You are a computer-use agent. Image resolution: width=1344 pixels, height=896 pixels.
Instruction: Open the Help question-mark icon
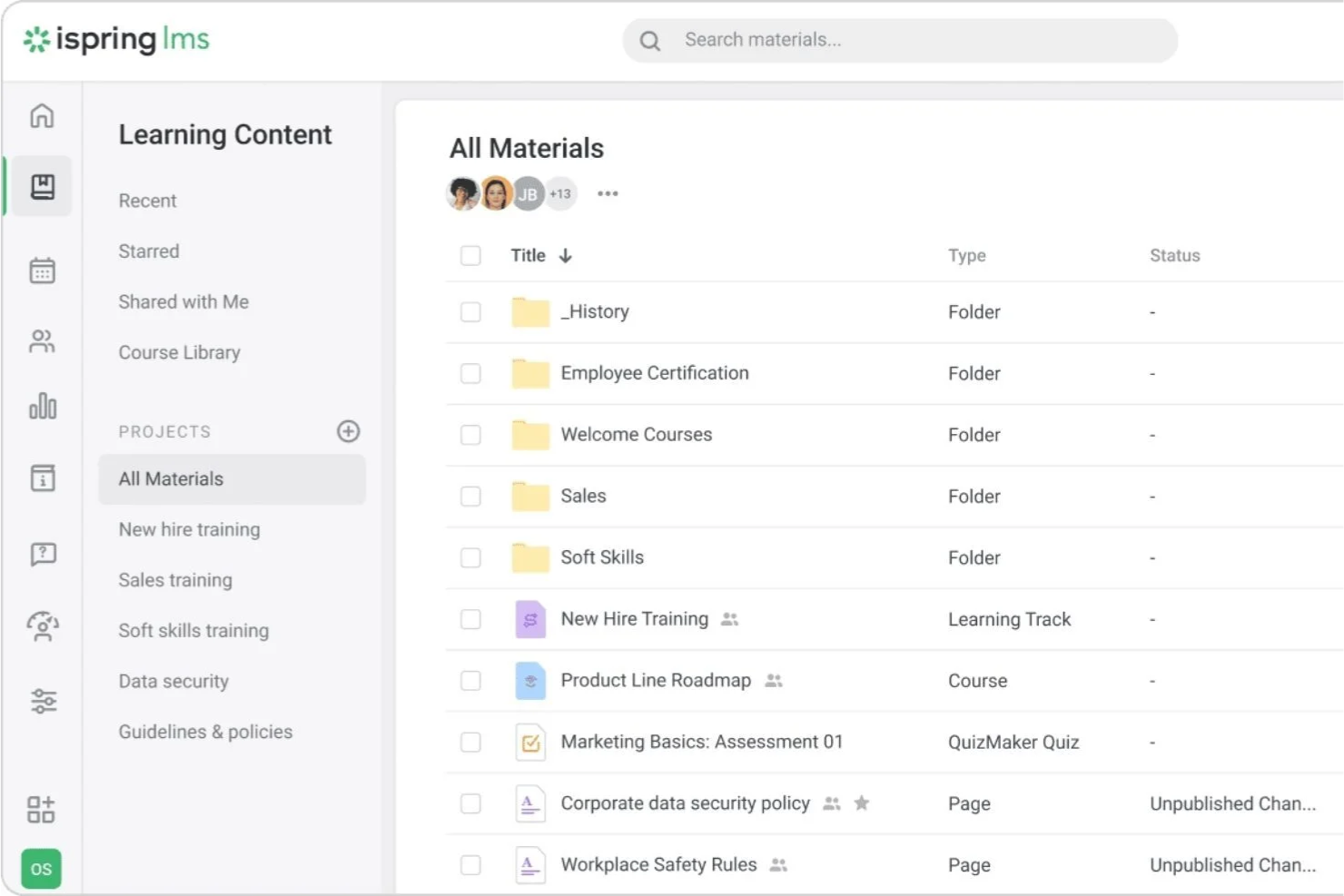(42, 554)
